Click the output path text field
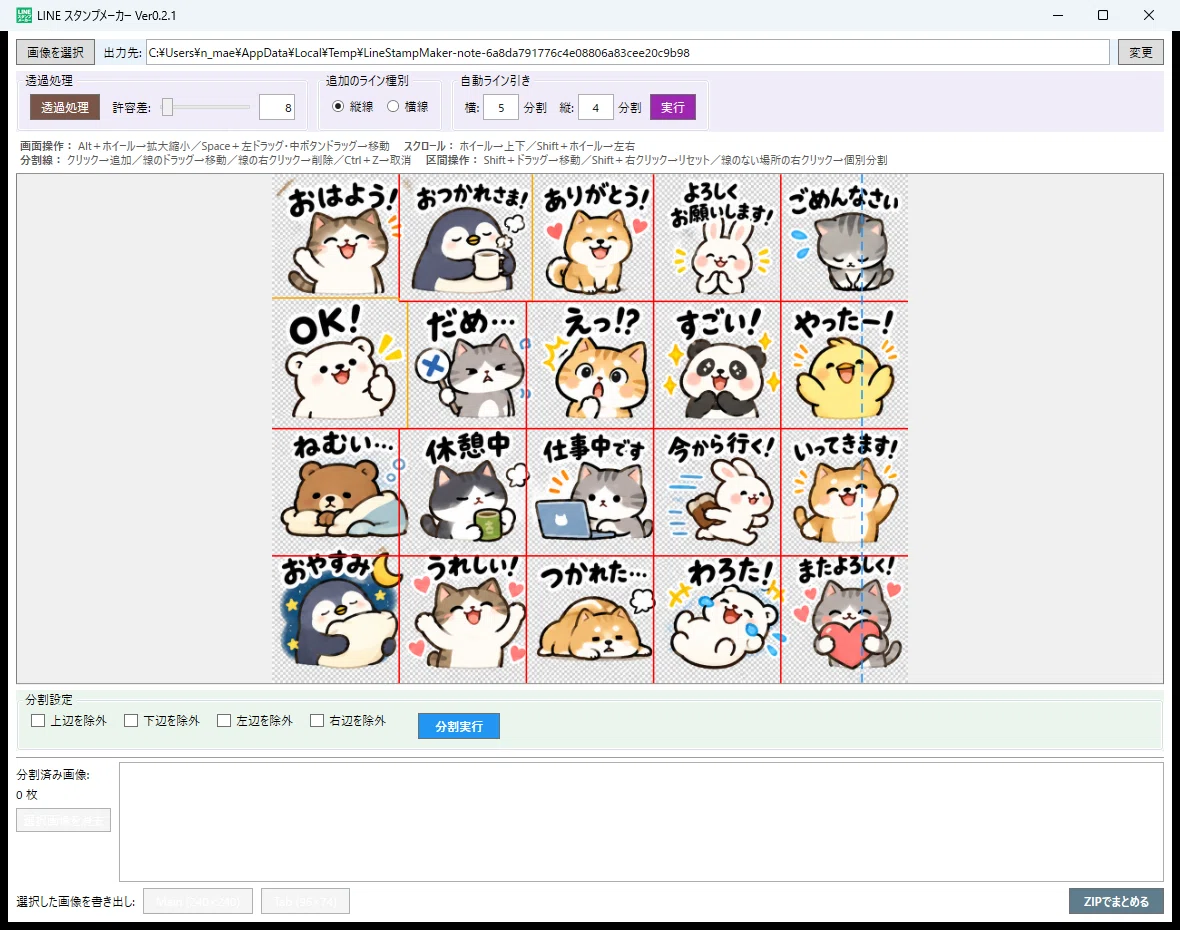The image size is (1180, 930). (628, 53)
